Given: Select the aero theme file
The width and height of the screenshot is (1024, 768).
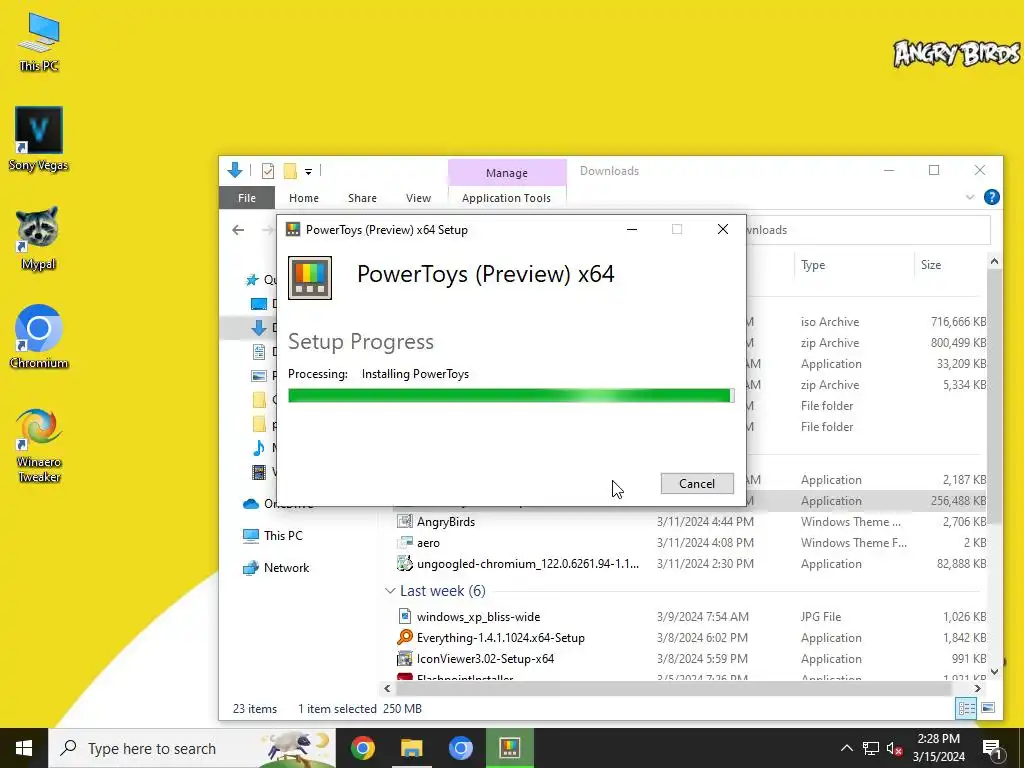Looking at the screenshot, I should click(x=418, y=543).
